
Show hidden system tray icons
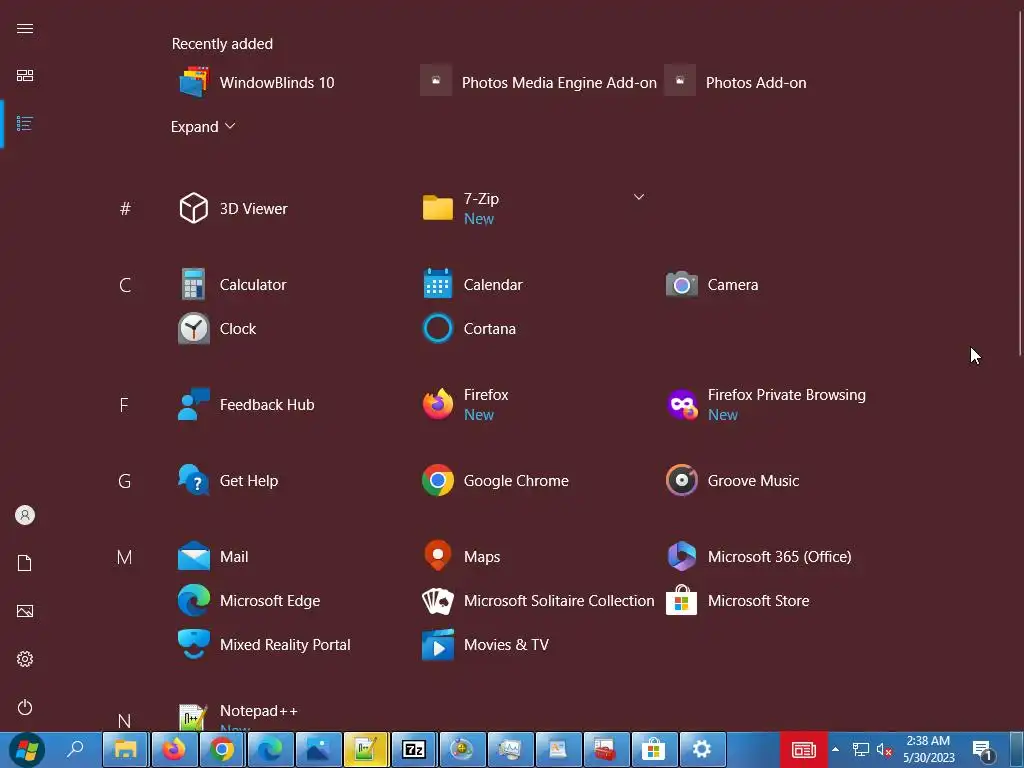coord(835,750)
